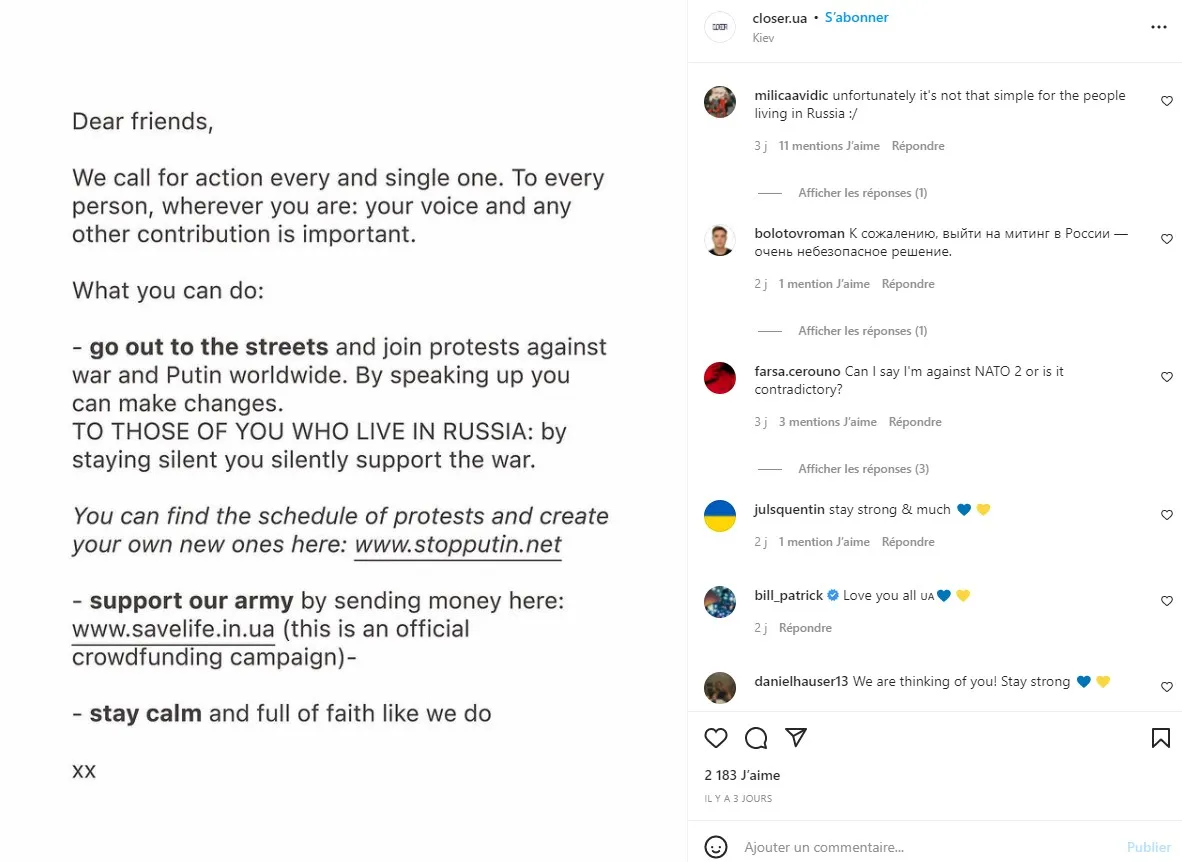Save post with bookmark icon

[x=1160, y=738]
